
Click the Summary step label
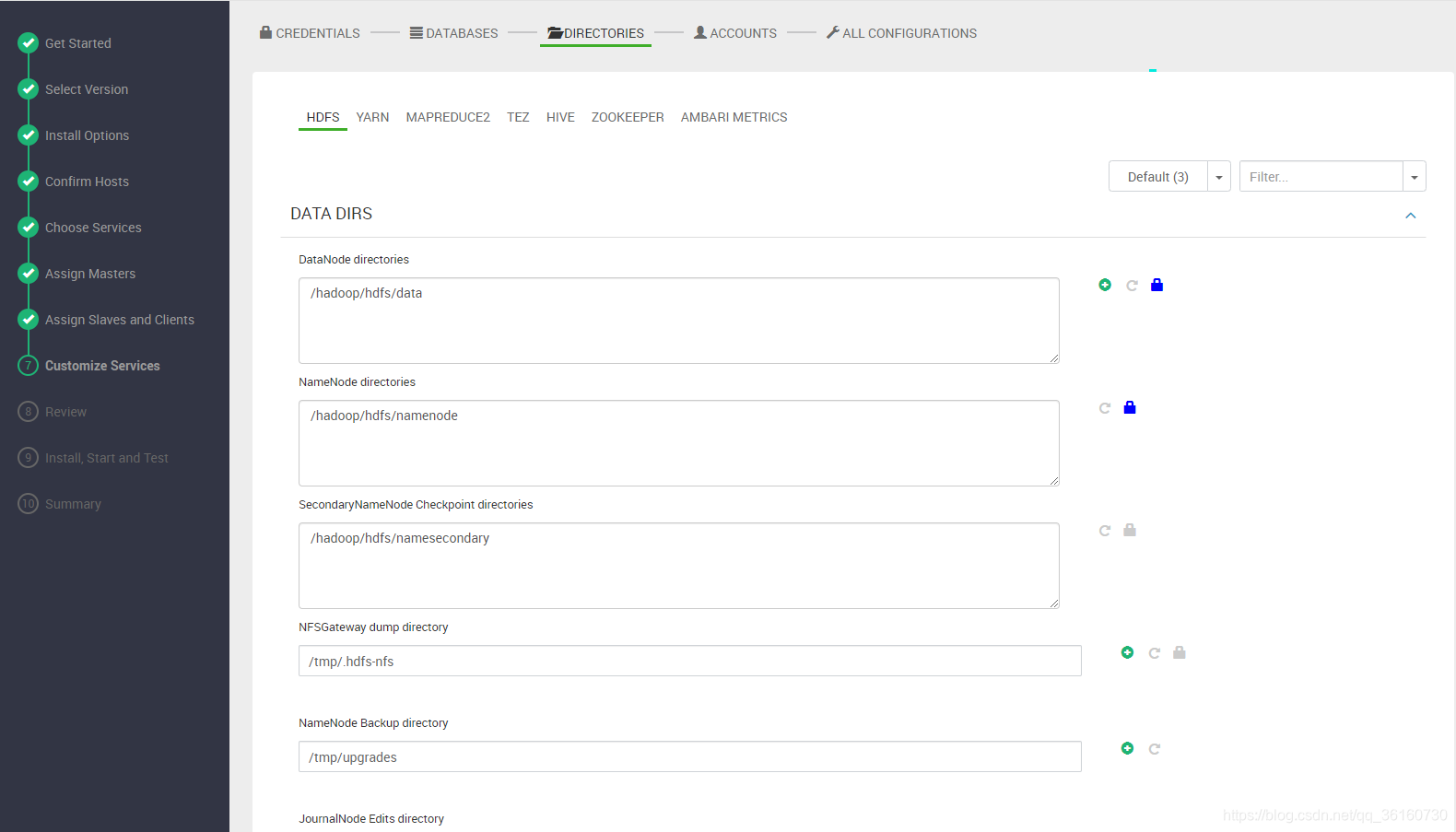click(x=74, y=504)
